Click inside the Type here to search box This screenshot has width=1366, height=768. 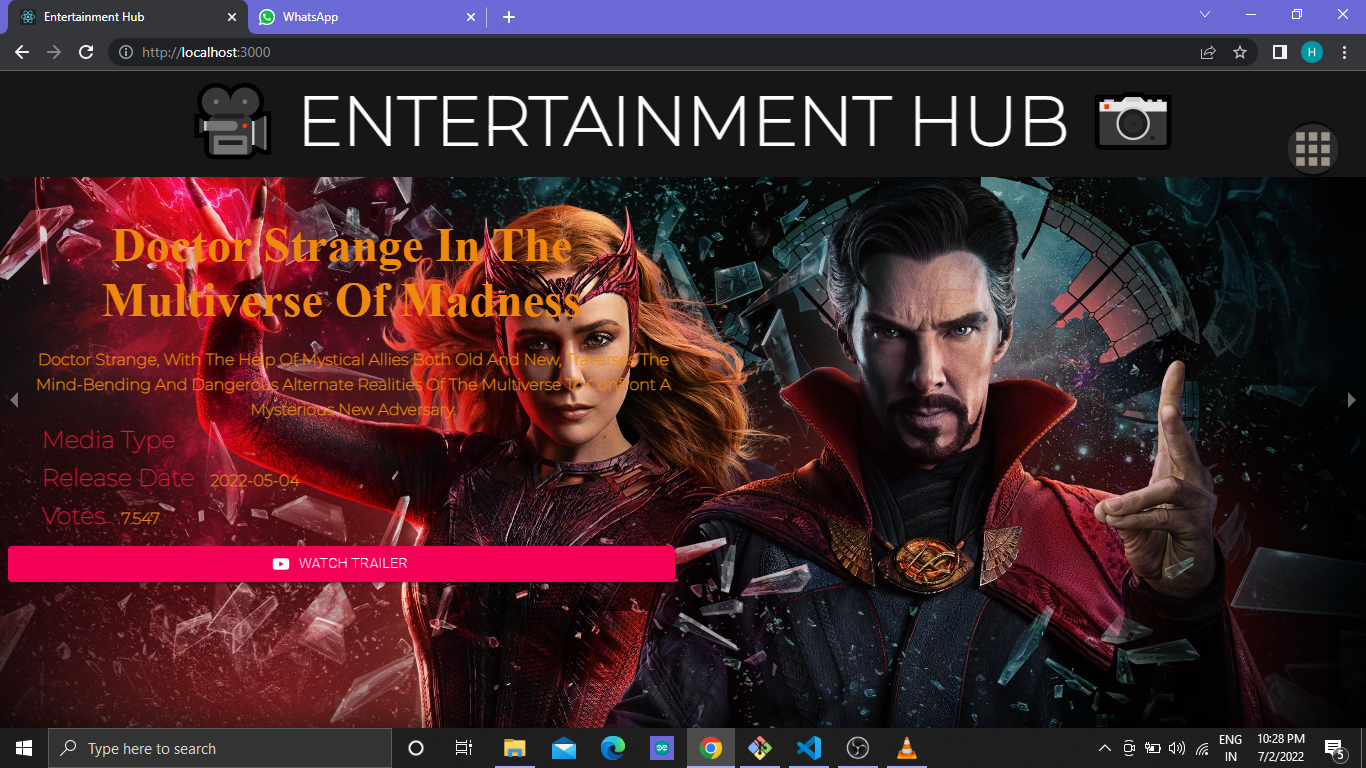[220, 747]
